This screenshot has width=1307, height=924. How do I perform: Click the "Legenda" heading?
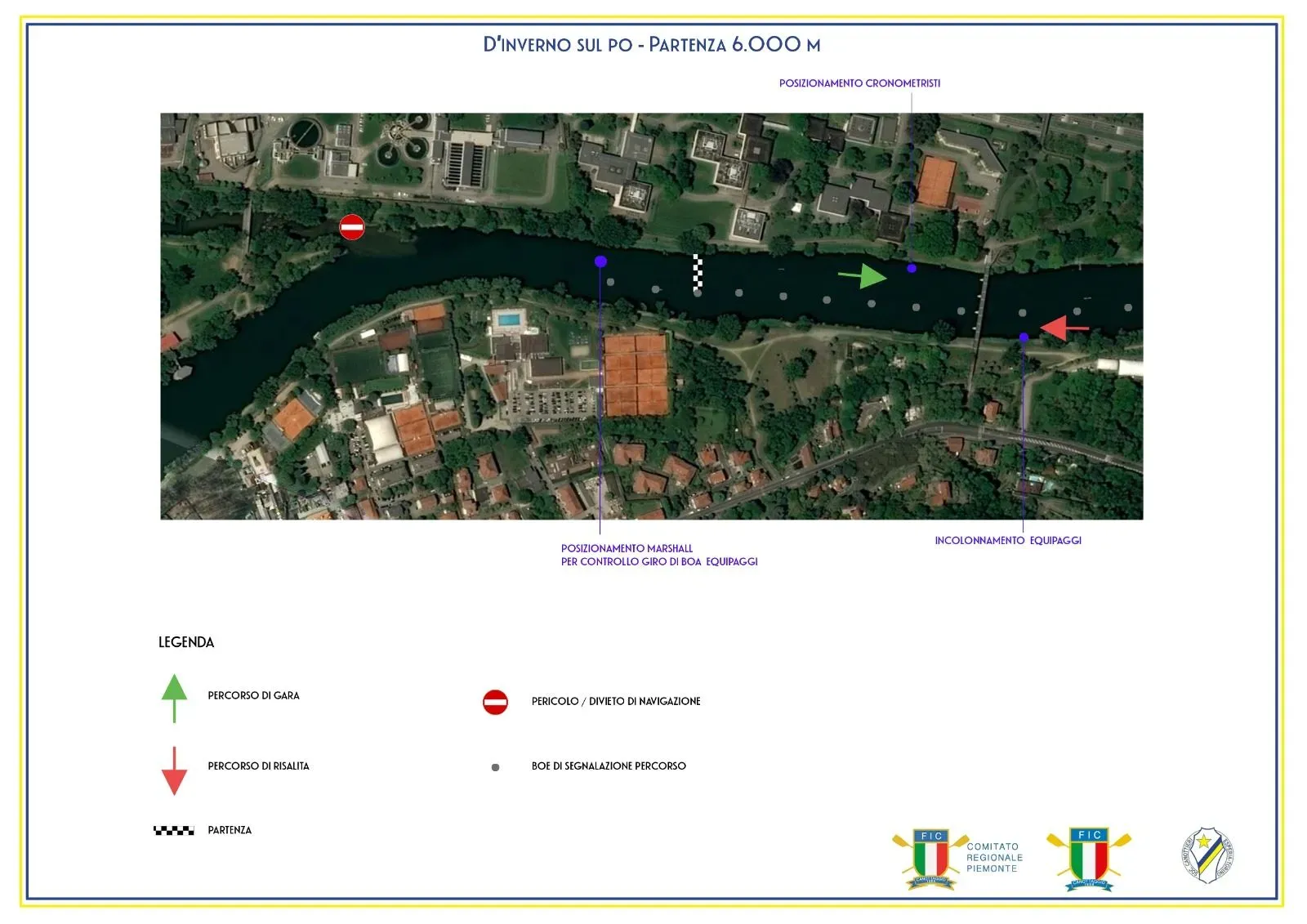pos(186,642)
